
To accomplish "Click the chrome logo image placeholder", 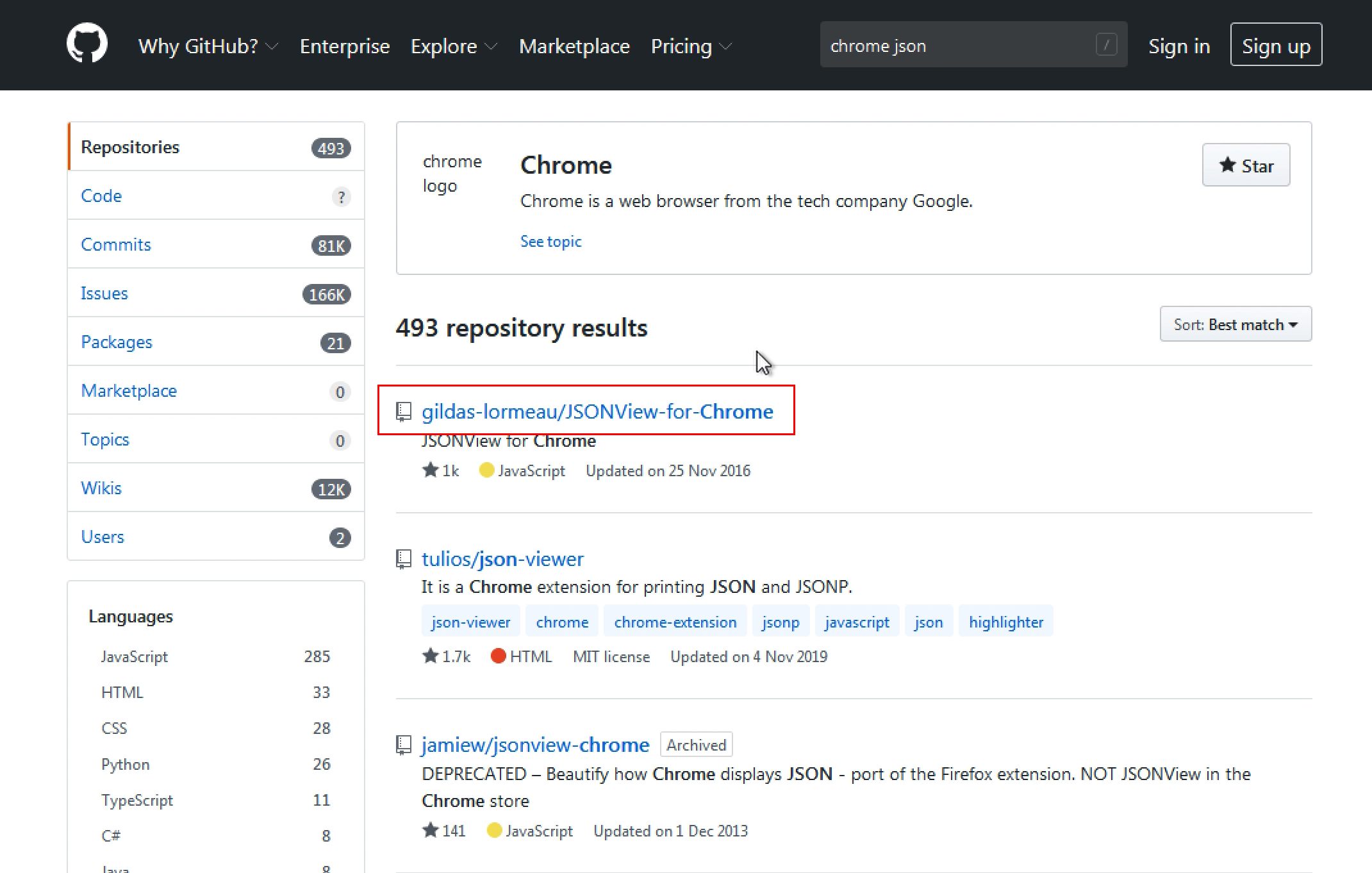I will [452, 173].
